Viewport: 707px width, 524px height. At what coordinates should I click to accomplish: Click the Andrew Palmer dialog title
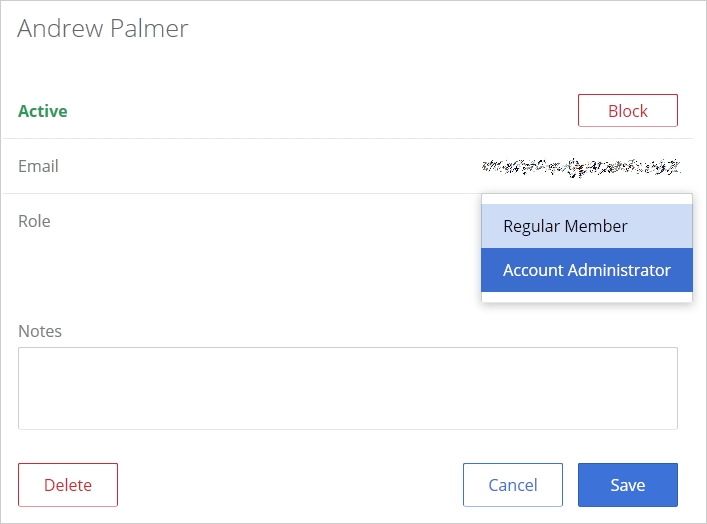click(x=103, y=28)
